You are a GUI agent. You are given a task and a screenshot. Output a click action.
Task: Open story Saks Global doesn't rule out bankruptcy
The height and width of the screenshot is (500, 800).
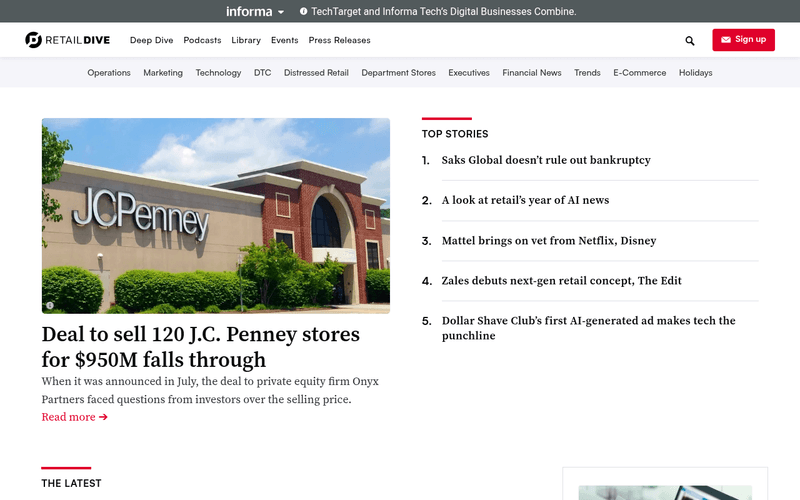pyautogui.click(x=546, y=160)
